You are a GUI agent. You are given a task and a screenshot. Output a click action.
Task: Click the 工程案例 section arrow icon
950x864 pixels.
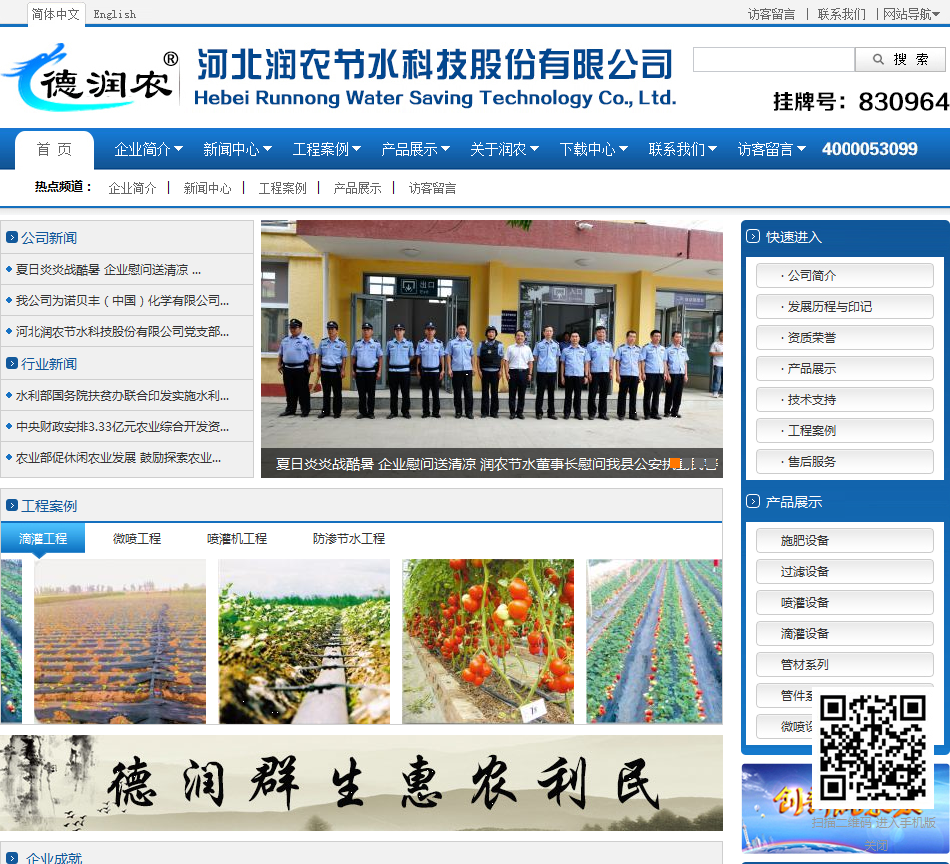12,505
